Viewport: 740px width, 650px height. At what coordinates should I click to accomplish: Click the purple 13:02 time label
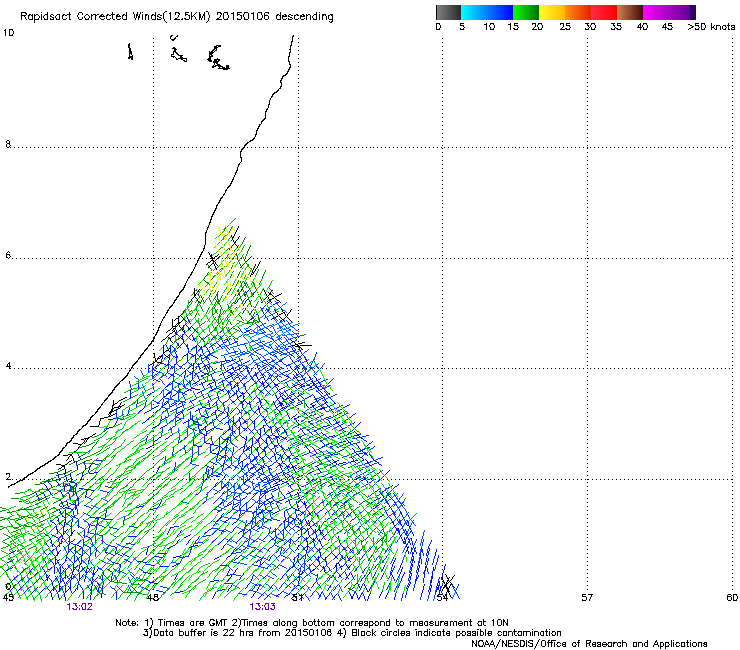click(79, 607)
